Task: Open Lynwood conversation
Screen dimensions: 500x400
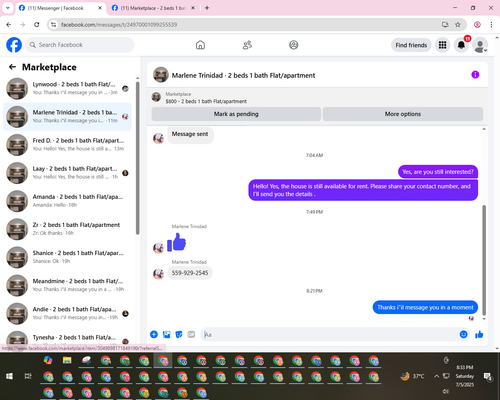Action: (x=68, y=88)
